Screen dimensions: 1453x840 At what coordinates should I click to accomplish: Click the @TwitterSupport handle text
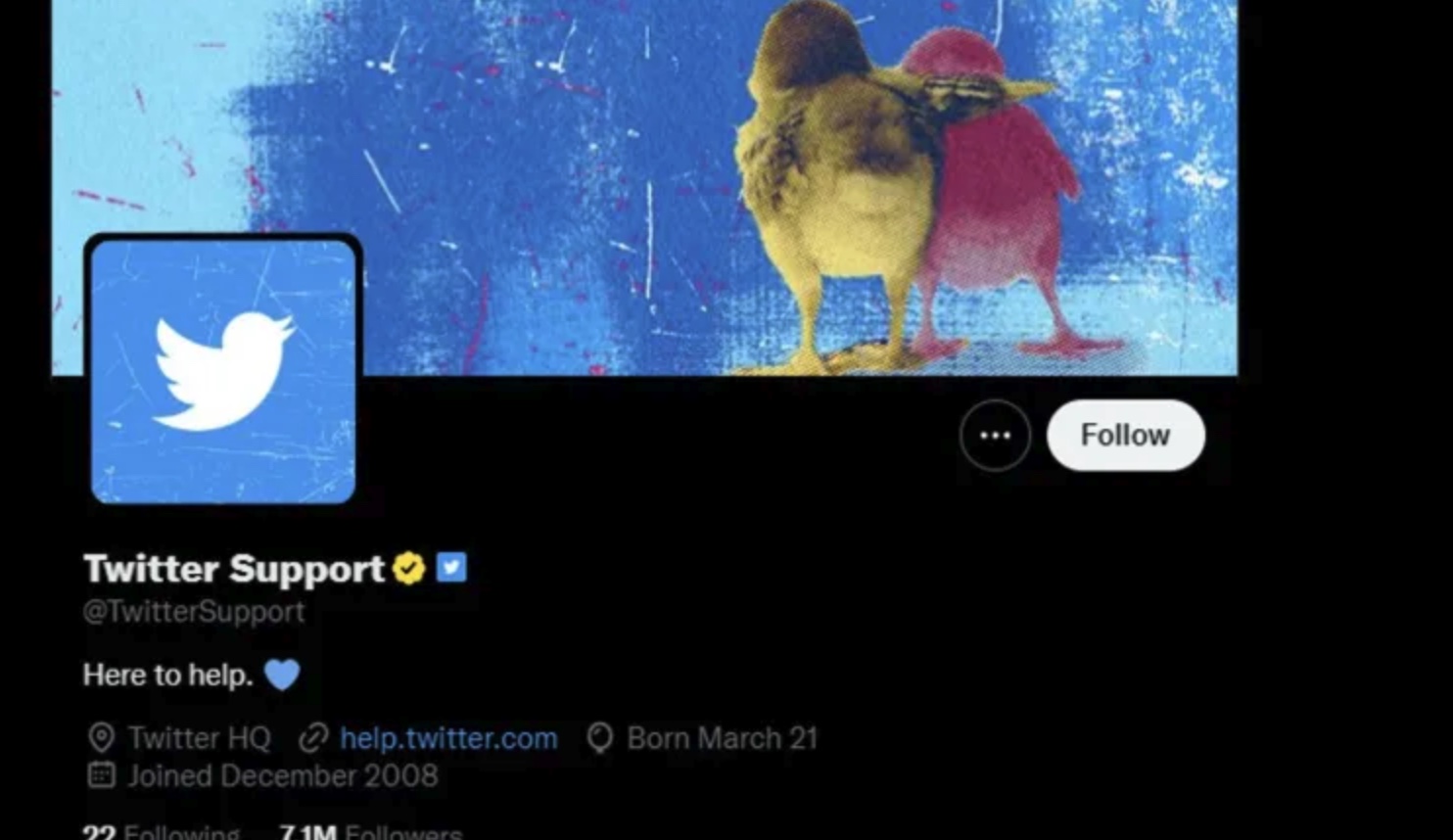click(x=194, y=612)
